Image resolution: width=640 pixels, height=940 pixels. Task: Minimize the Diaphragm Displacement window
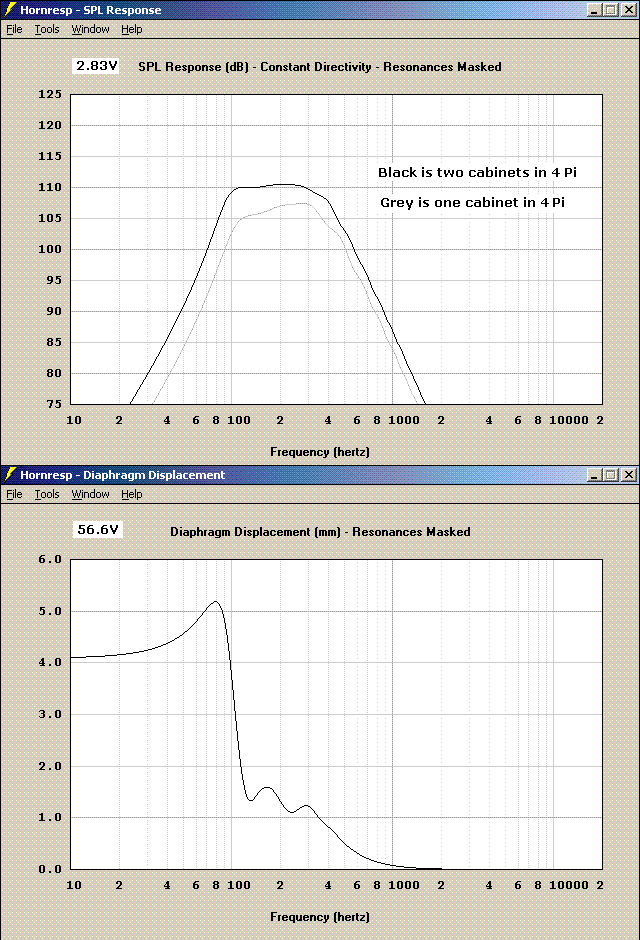pyautogui.click(x=594, y=475)
